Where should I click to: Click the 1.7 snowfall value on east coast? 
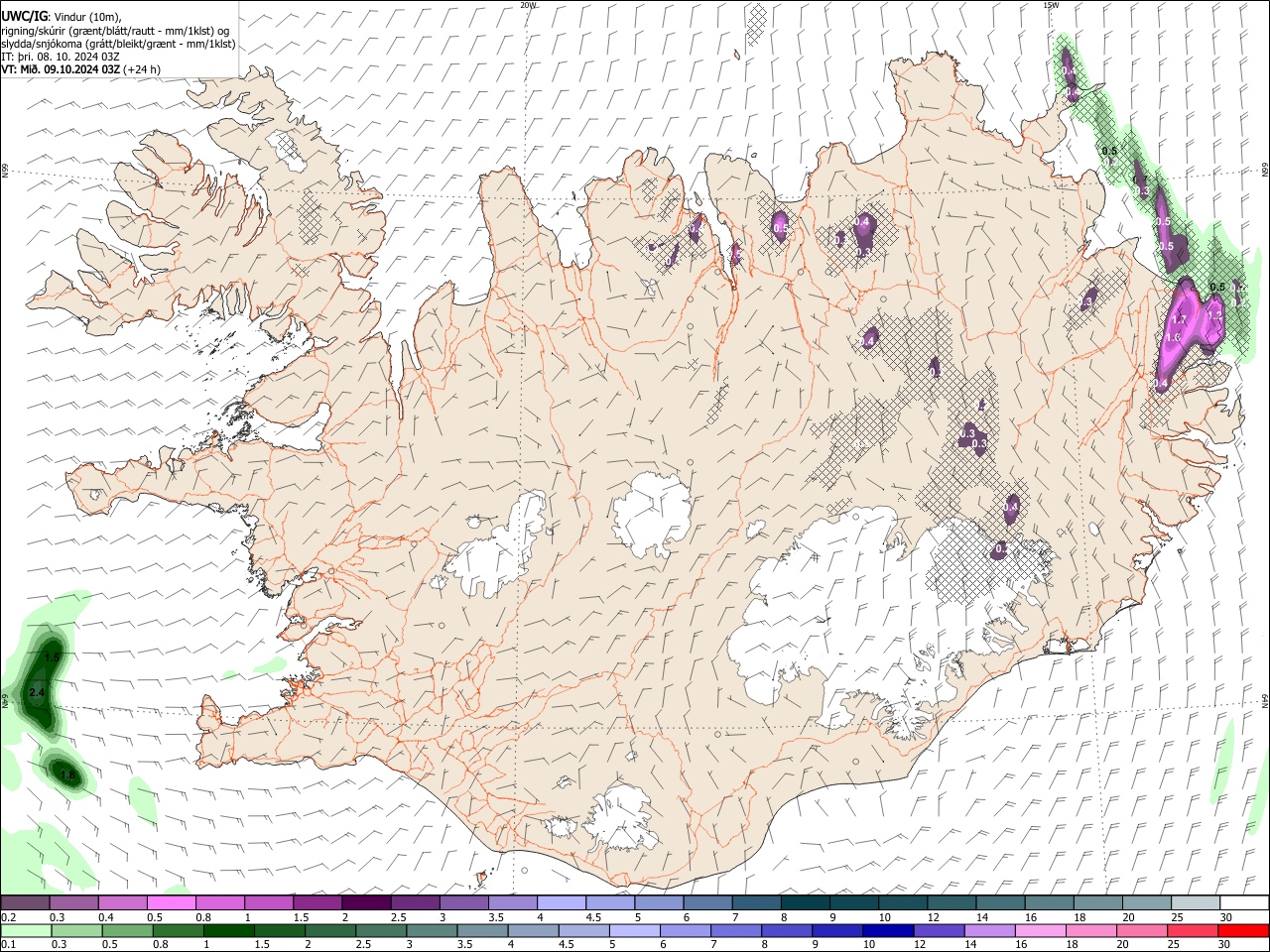click(1180, 319)
